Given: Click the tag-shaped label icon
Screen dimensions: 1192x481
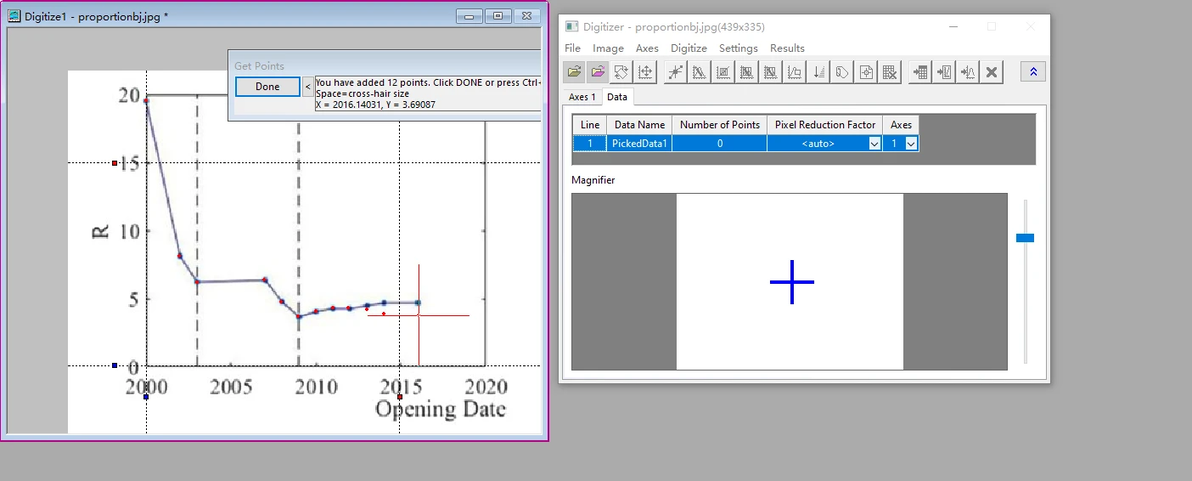Looking at the screenshot, I should click(x=842, y=72).
